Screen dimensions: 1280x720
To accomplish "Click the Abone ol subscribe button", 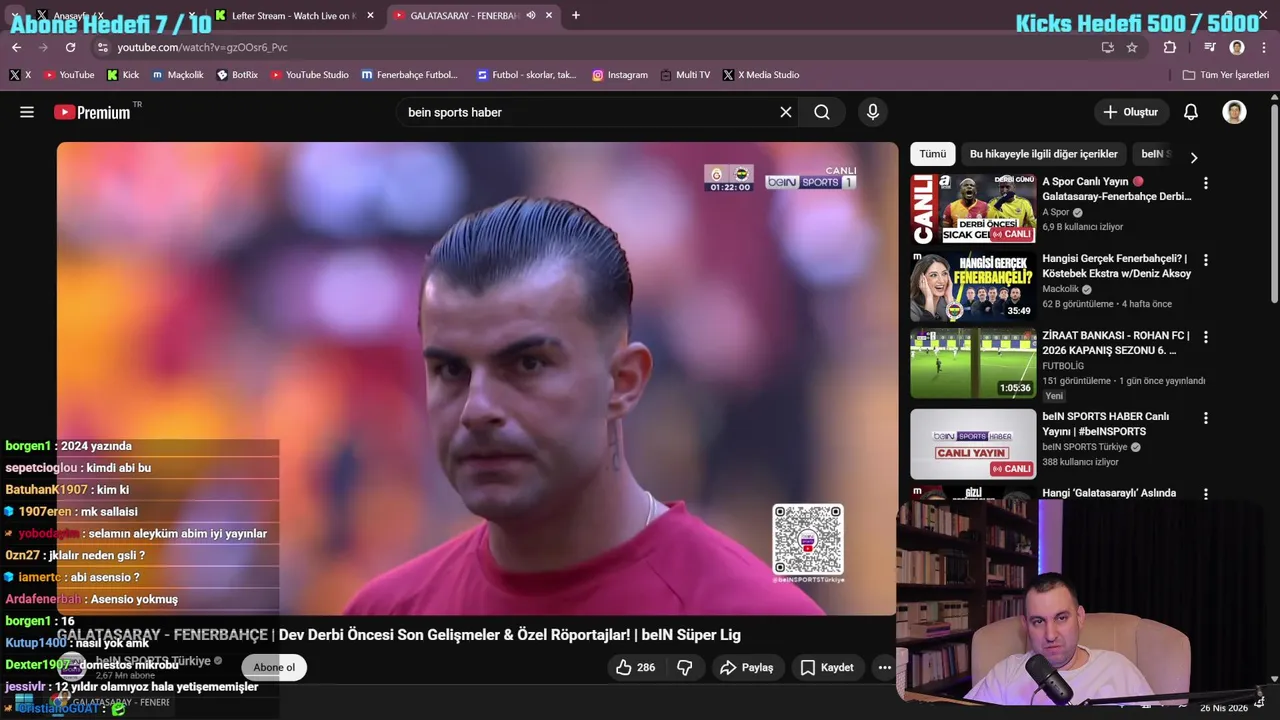I will click(x=274, y=667).
